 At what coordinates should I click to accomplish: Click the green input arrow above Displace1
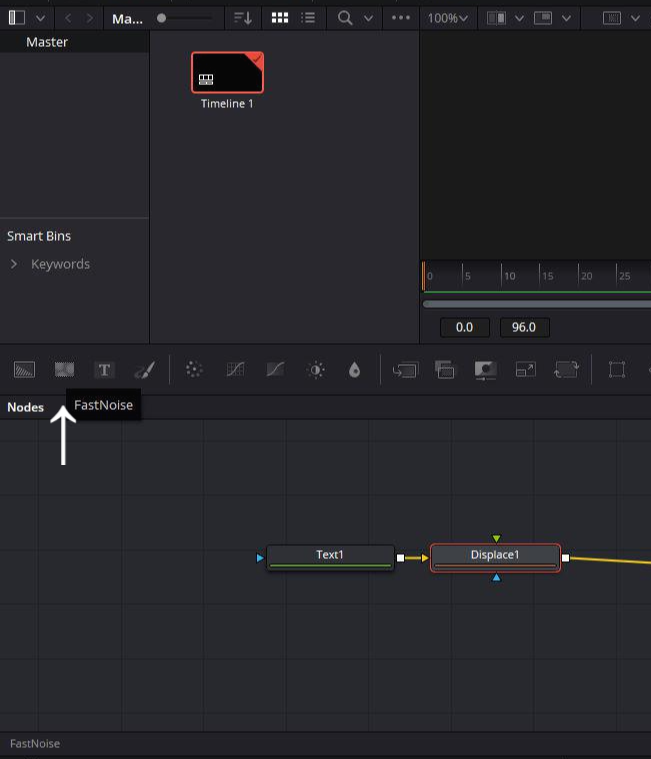[496, 538]
